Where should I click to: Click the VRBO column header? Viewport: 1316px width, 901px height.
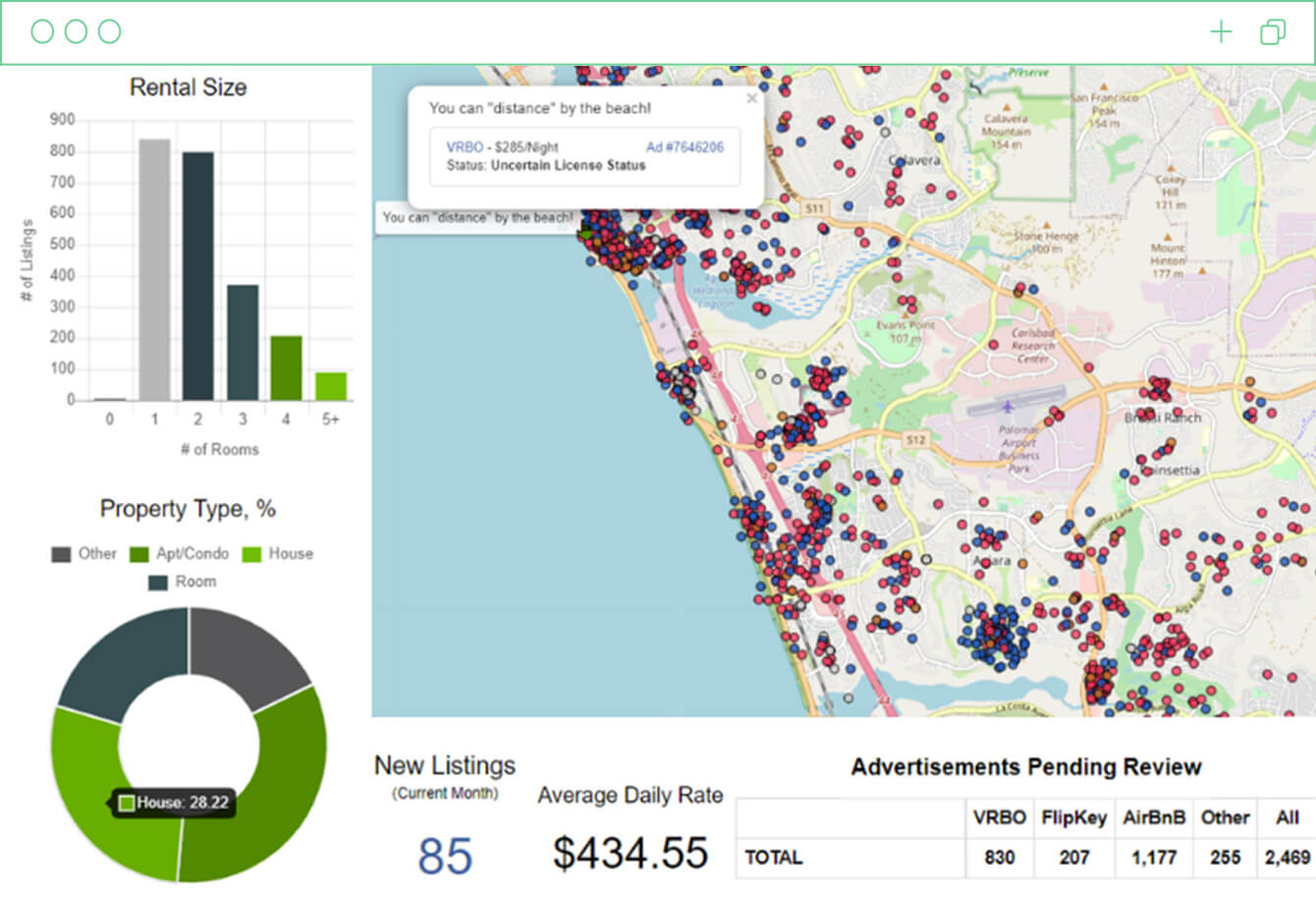[x=999, y=817]
